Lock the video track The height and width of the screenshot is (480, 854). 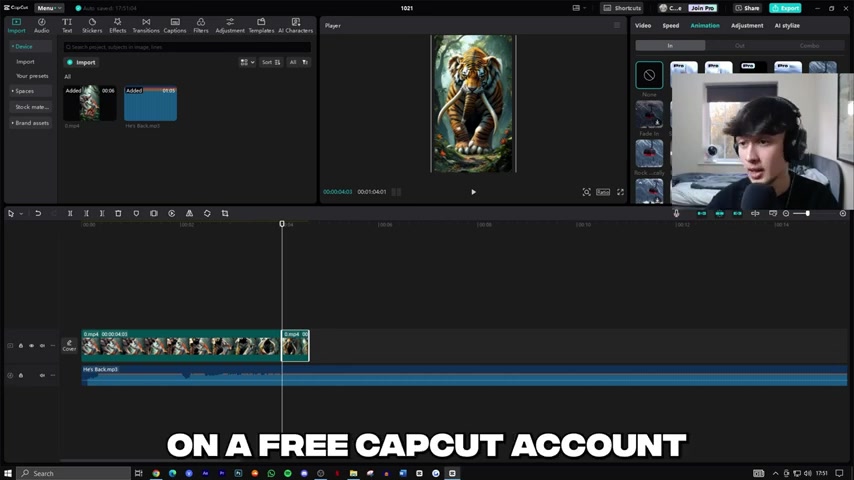[21, 345]
